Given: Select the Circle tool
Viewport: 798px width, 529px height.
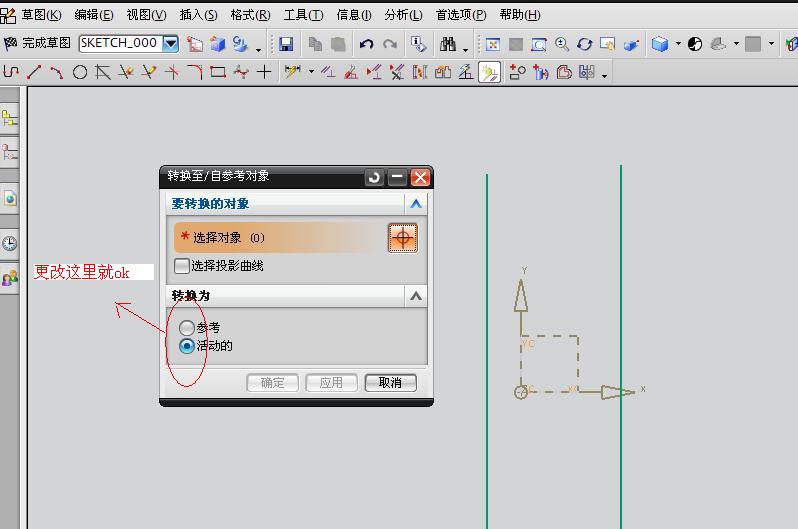Looking at the screenshot, I should [80, 72].
